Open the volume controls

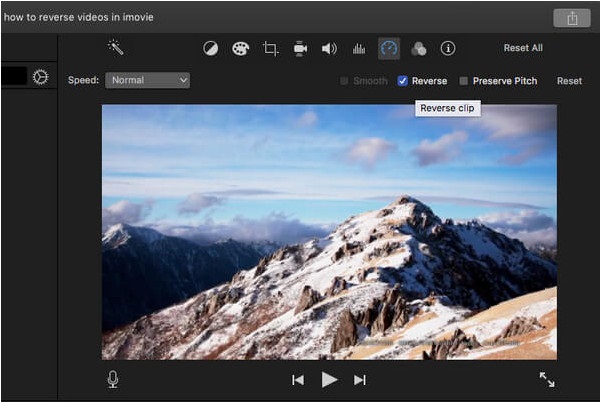[329, 49]
